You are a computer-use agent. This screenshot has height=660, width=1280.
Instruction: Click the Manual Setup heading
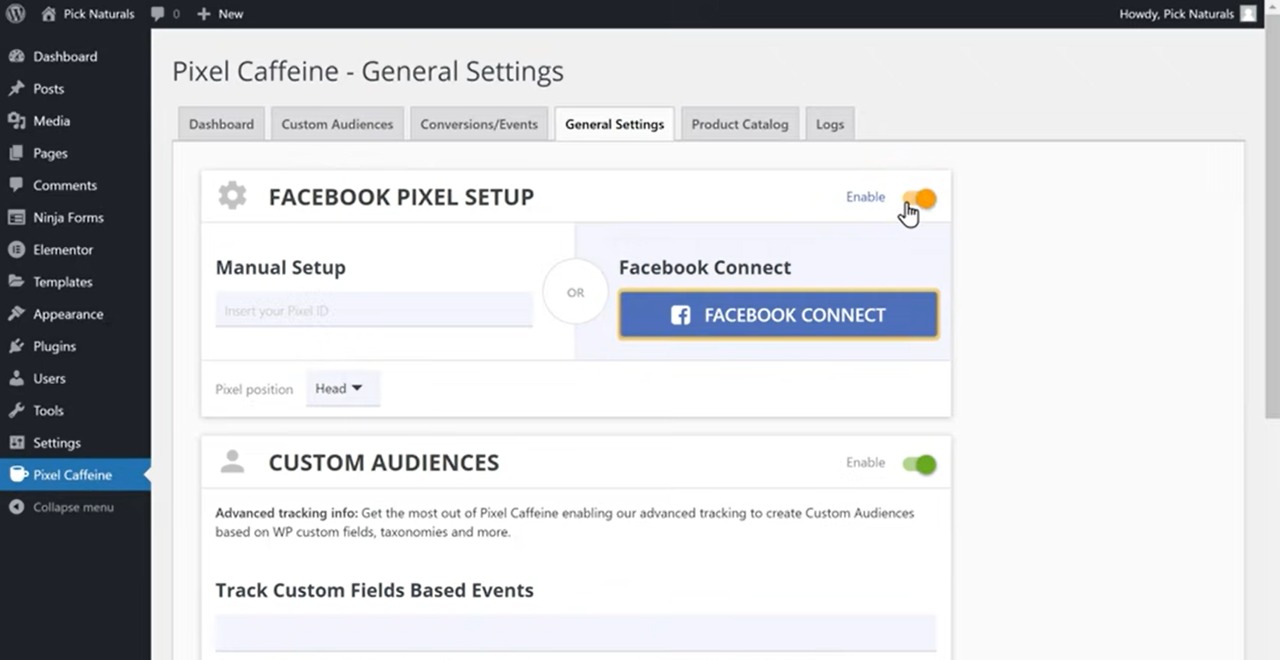(x=281, y=268)
